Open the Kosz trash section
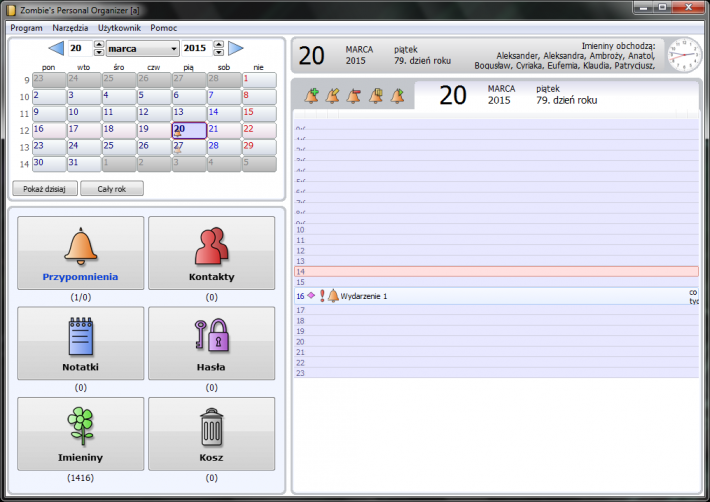 (211, 434)
